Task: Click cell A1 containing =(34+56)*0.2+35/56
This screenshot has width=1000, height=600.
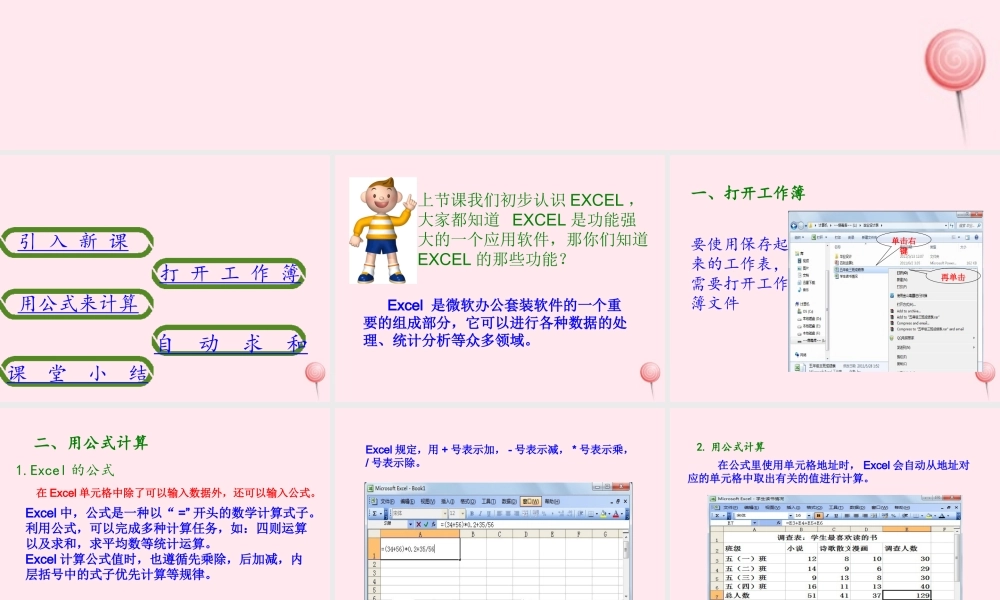Action: click(x=420, y=549)
